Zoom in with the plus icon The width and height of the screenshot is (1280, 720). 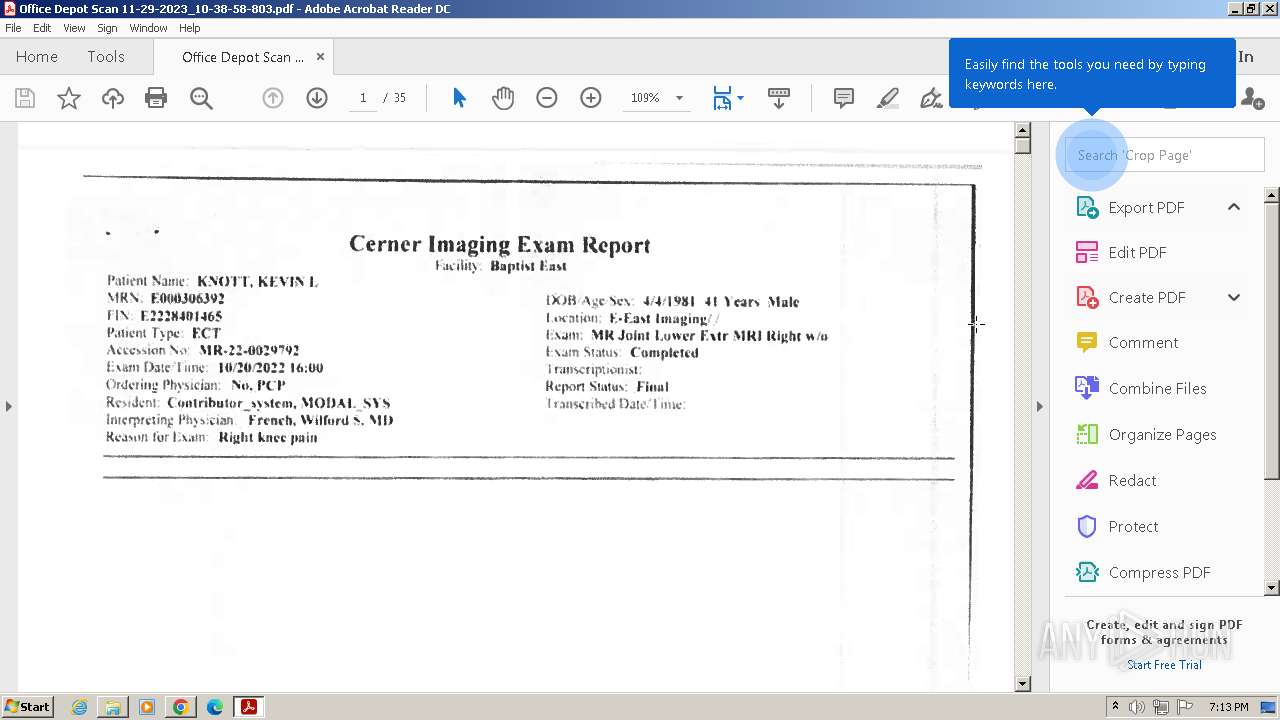tap(591, 98)
